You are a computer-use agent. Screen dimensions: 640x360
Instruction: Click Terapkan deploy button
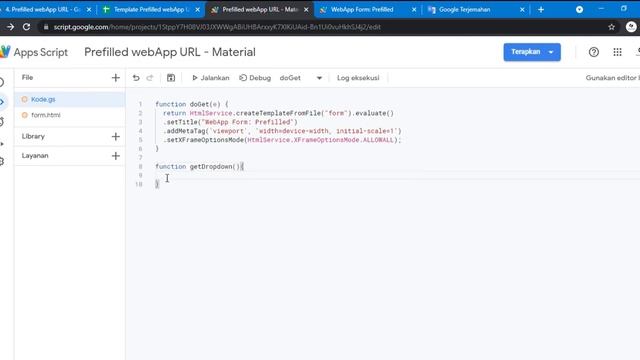pos(532,52)
